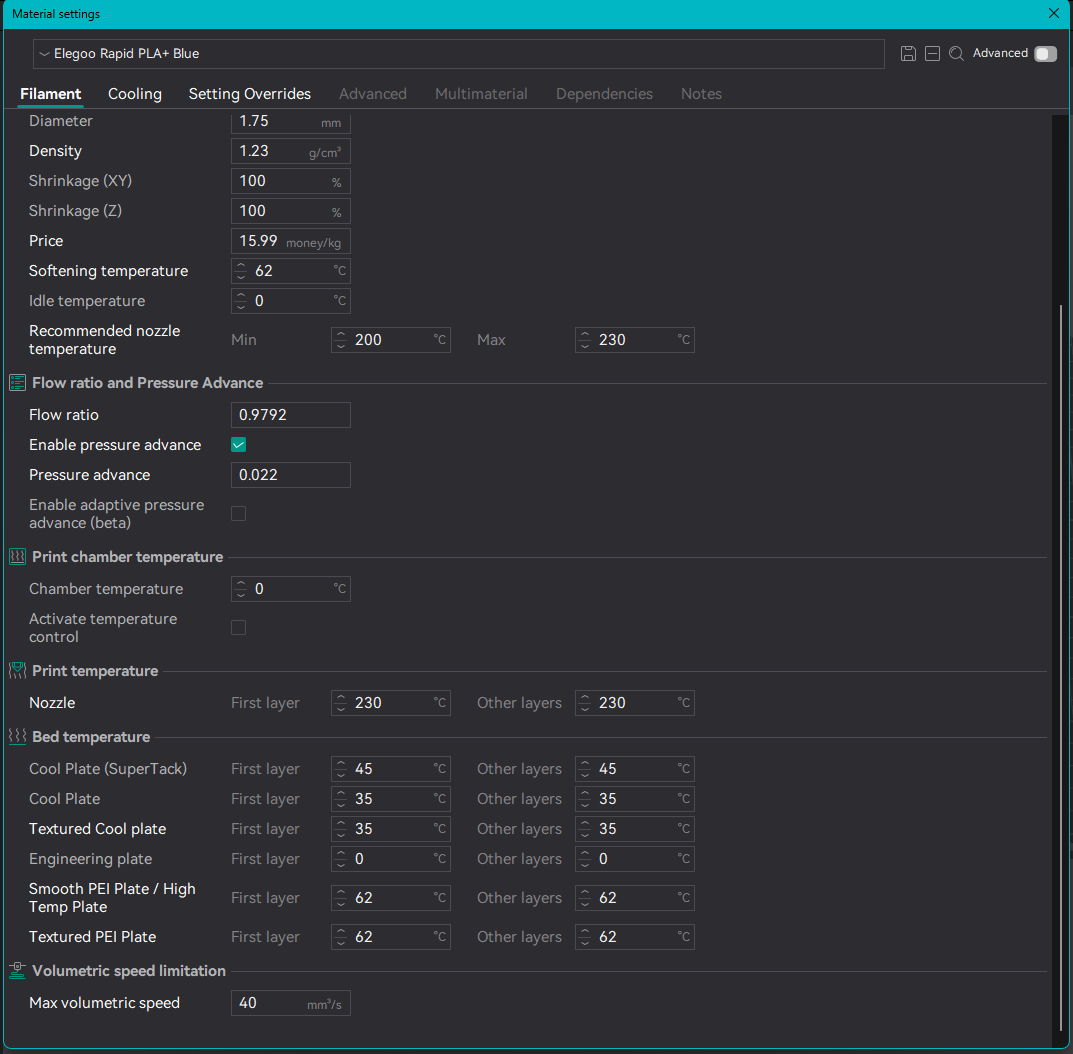Decrease recommended nozzle Max temperature
Image resolution: width=1073 pixels, height=1054 pixels.
coord(584,346)
